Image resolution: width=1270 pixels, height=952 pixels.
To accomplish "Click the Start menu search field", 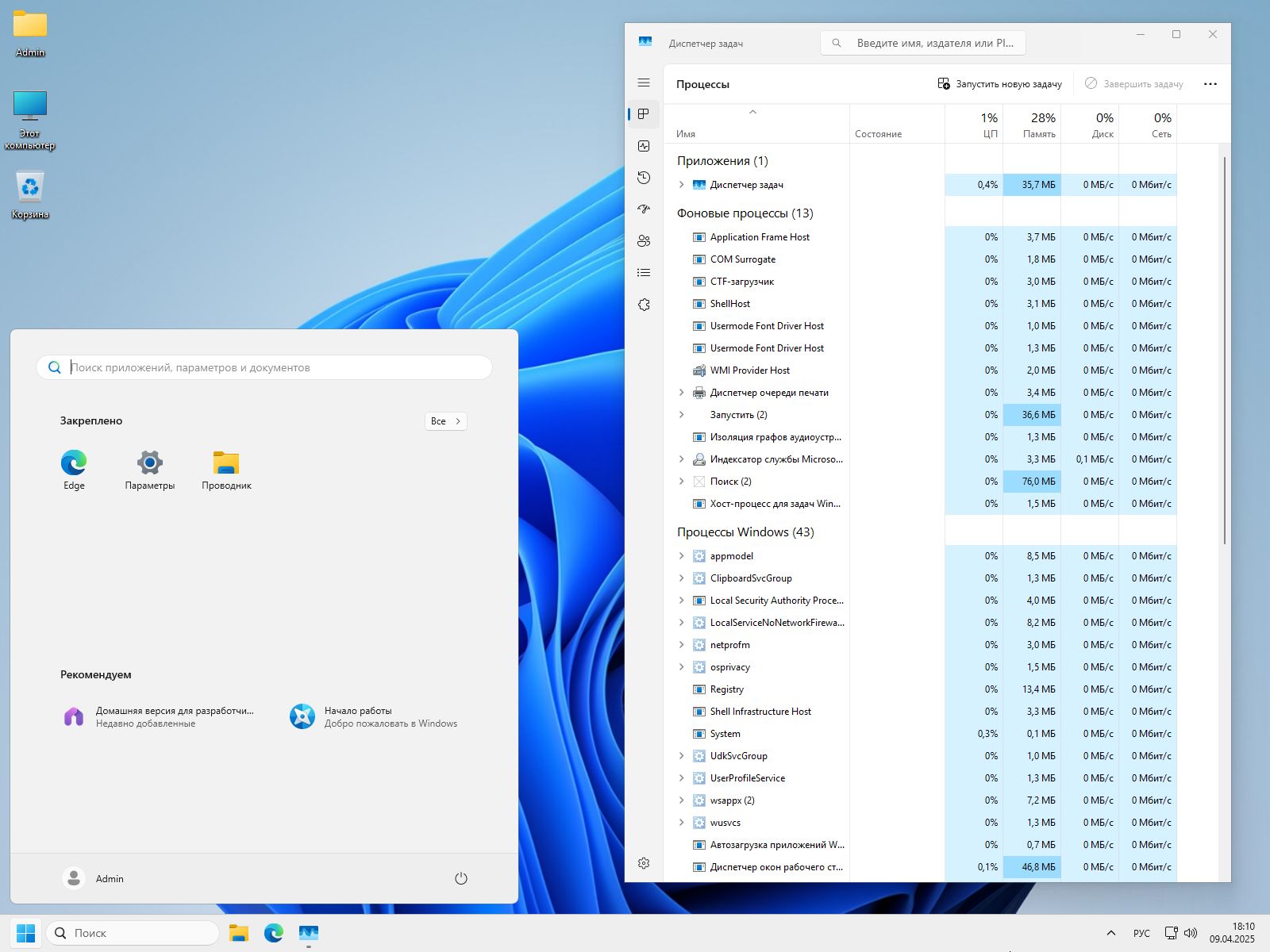I will click(264, 367).
